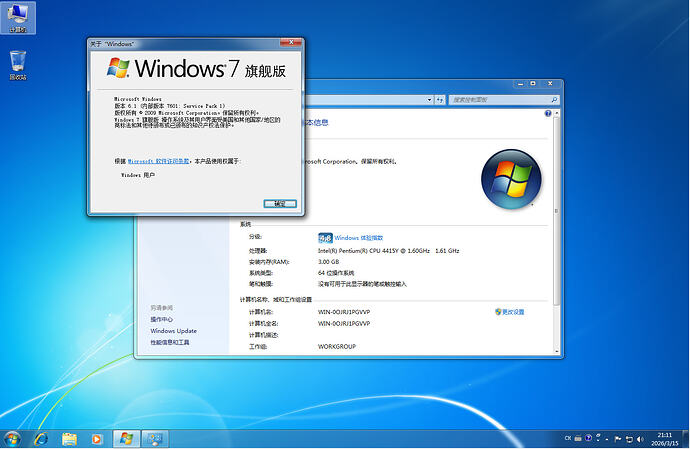Image resolution: width=690 pixels, height=449 pixels.
Task: Open the Computer desktop icon
Action: (18, 18)
